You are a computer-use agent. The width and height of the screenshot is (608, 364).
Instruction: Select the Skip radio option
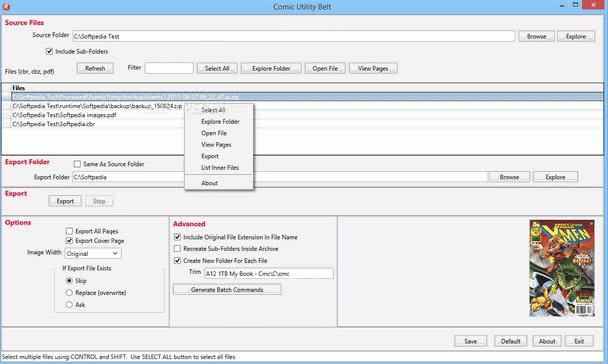click(69, 280)
